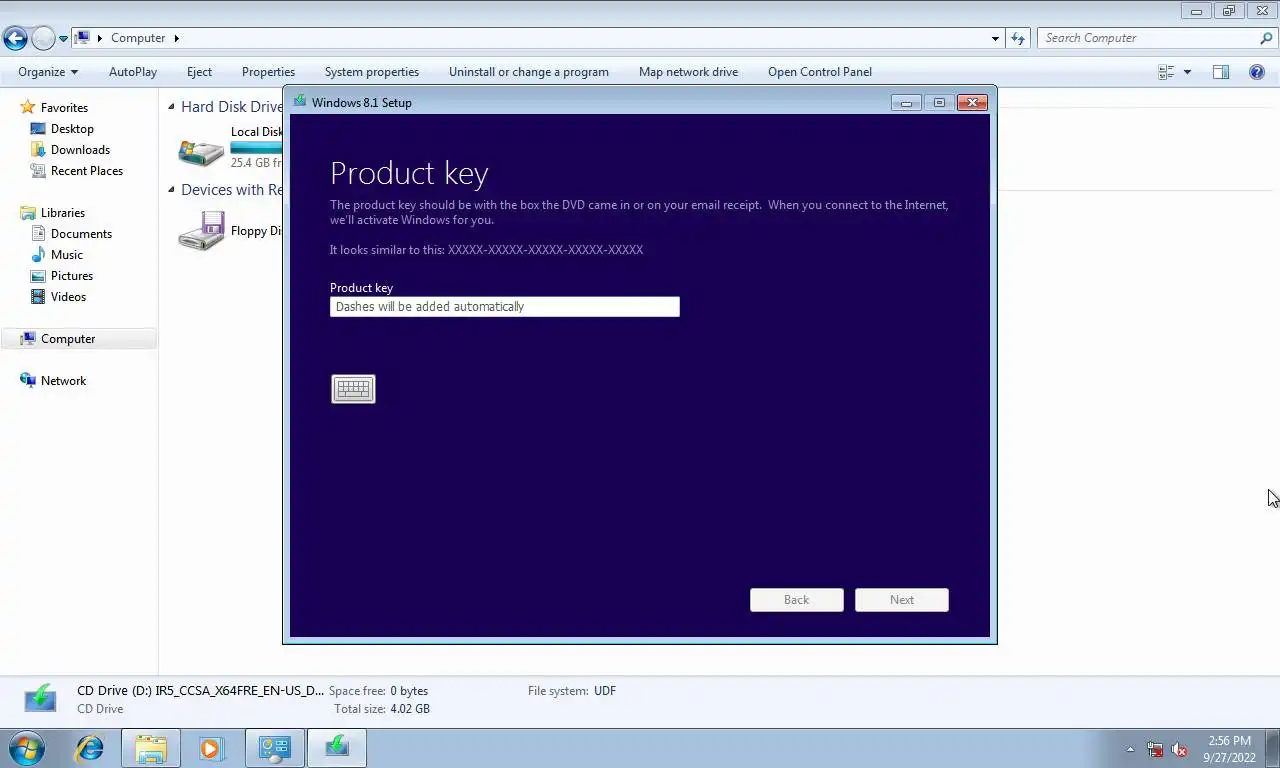Click the Explorer forward navigation arrow
This screenshot has width=1280, height=768.
click(x=43, y=39)
